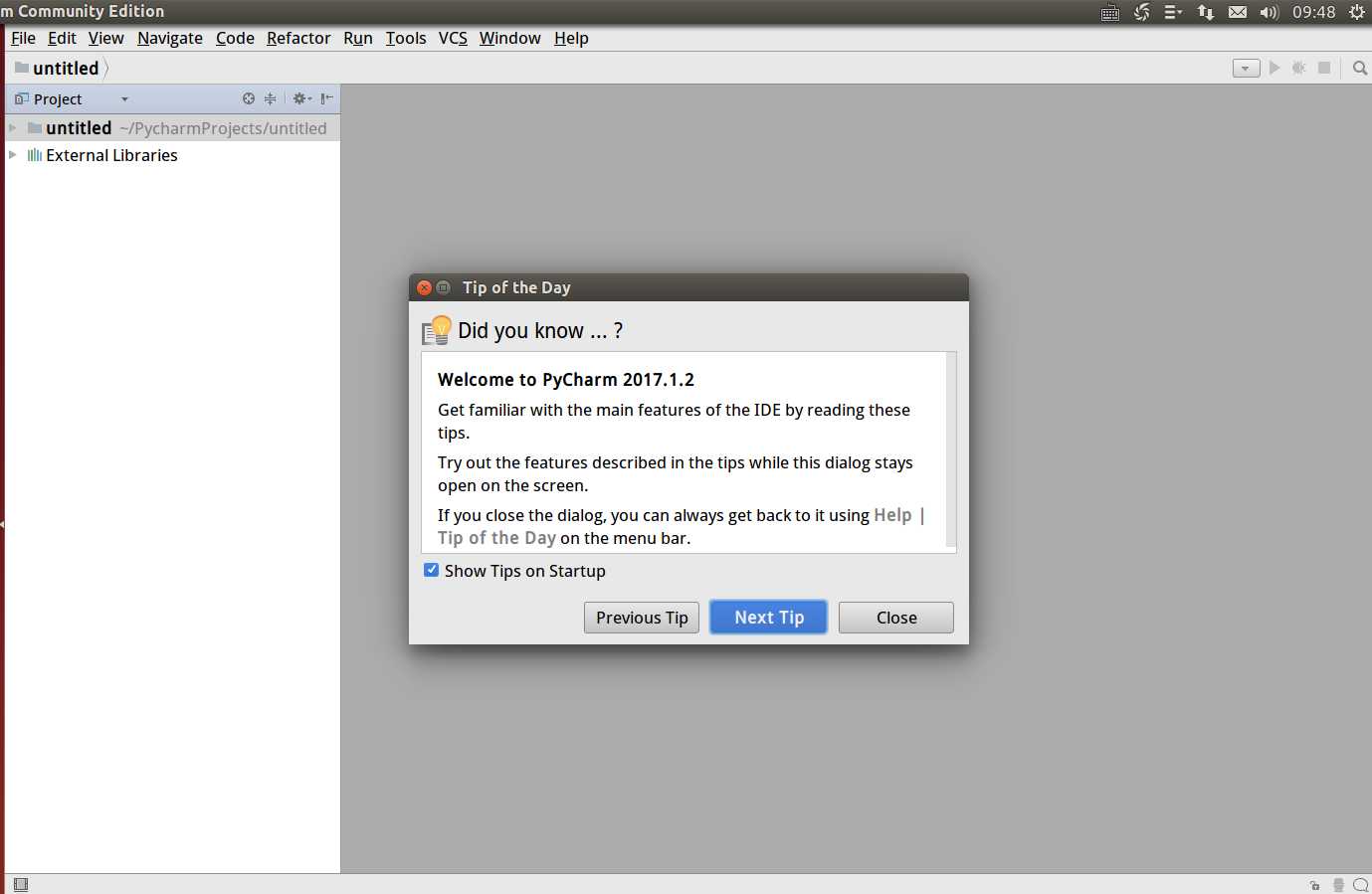Uncheck Show Tips on Startup
Image resolution: width=1372 pixels, height=894 pixels.
[x=431, y=570]
